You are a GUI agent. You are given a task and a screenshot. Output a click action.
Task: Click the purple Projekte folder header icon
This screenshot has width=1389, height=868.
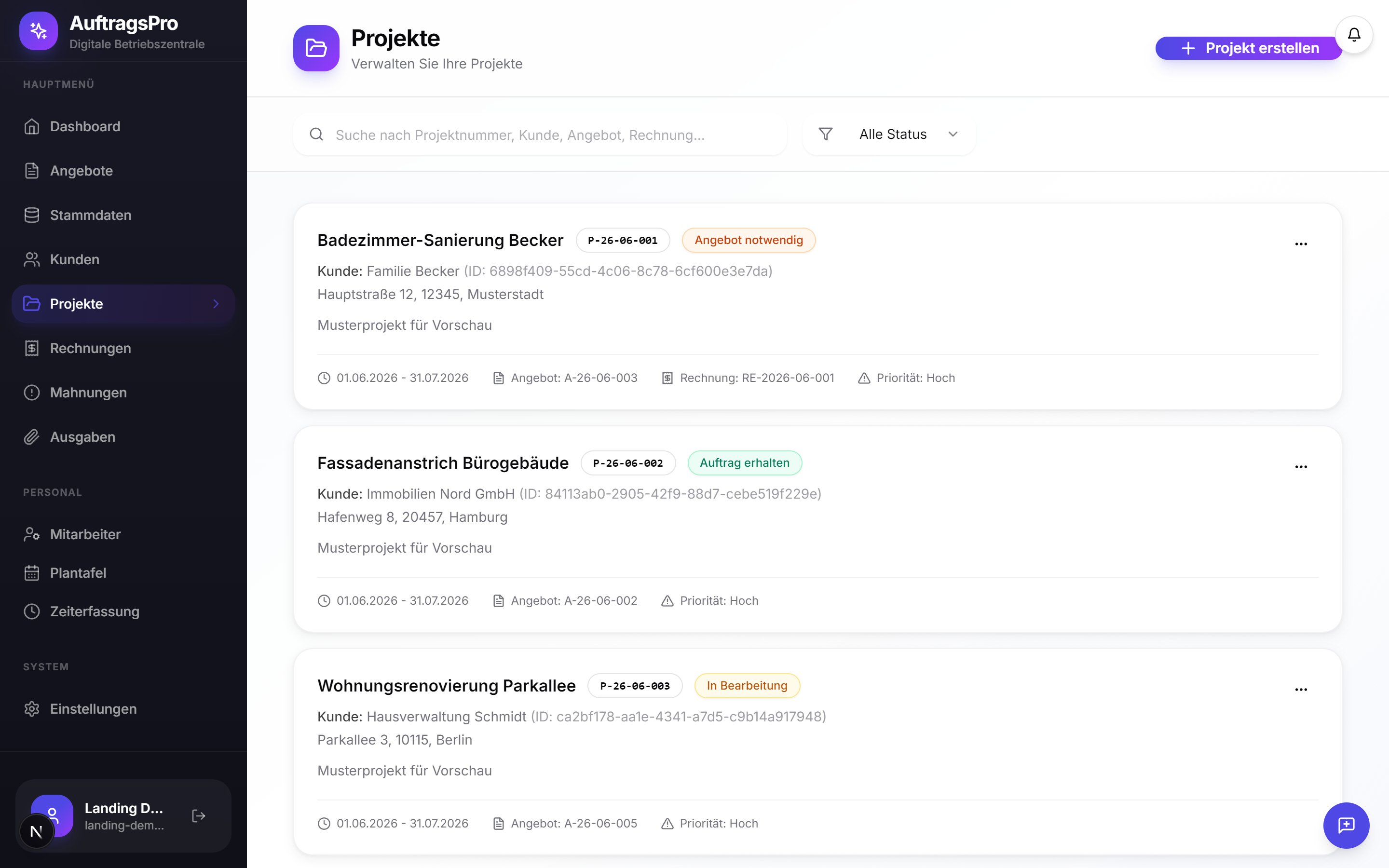316,48
